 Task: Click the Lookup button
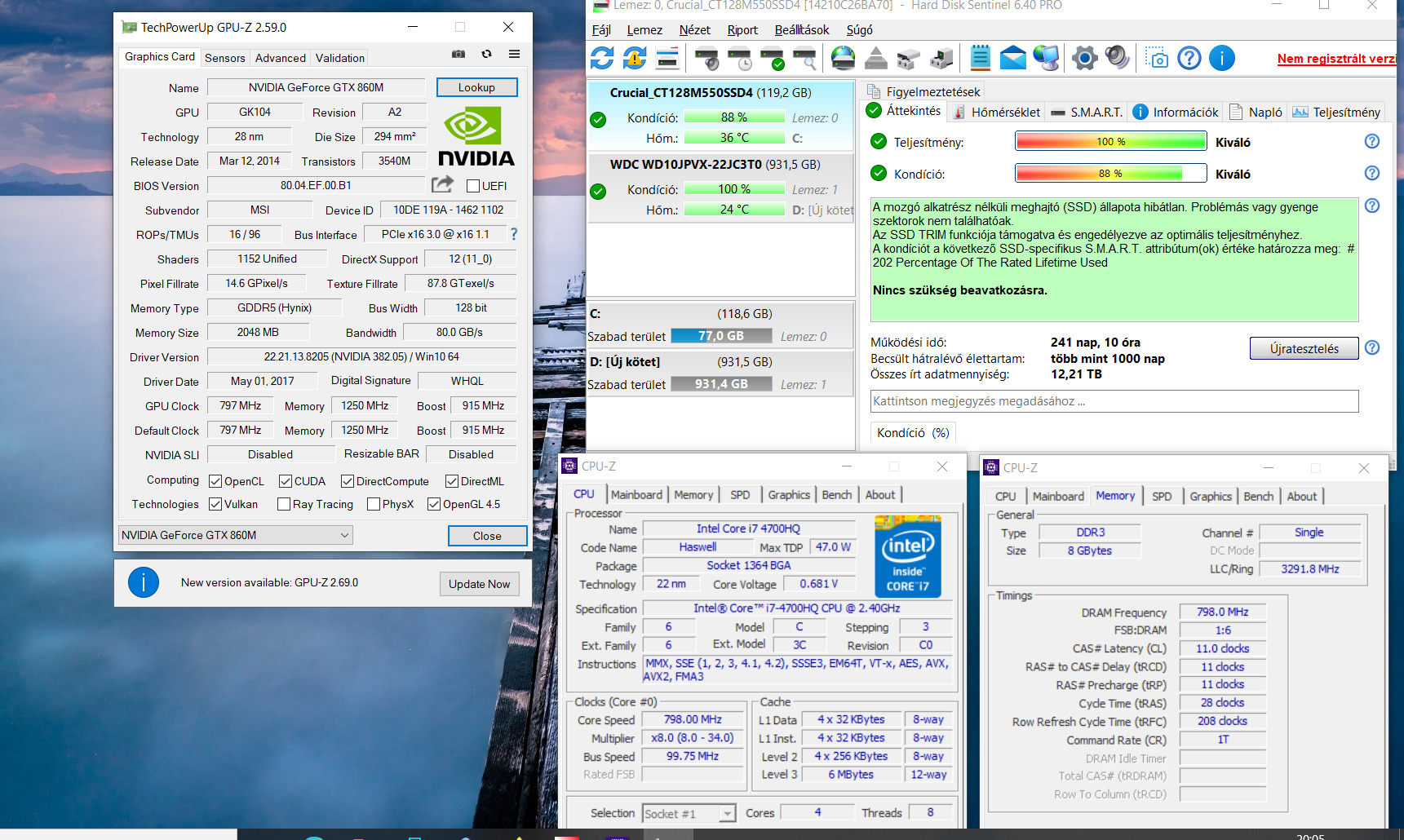click(476, 87)
